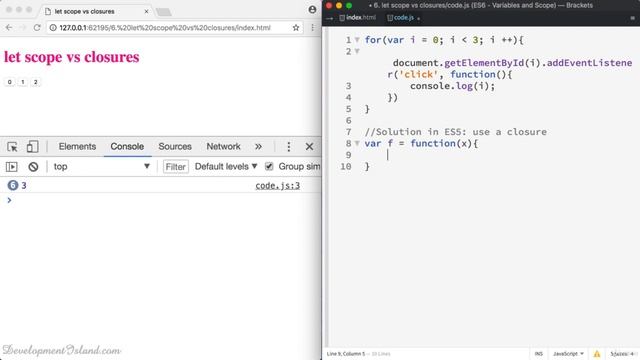Open the Chrome three-dot menu

(313, 28)
